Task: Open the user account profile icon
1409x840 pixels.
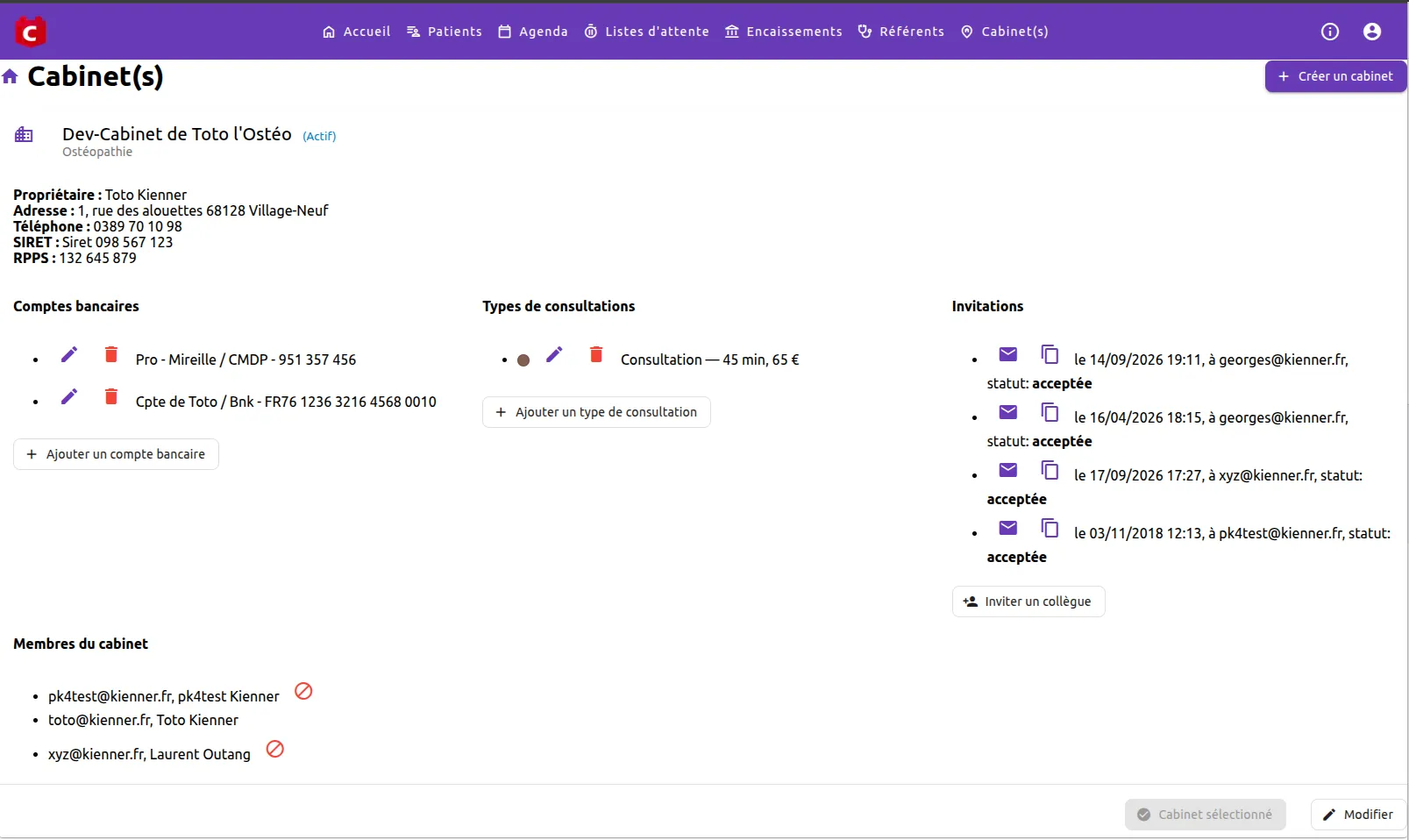Action: (x=1372, y=32)
